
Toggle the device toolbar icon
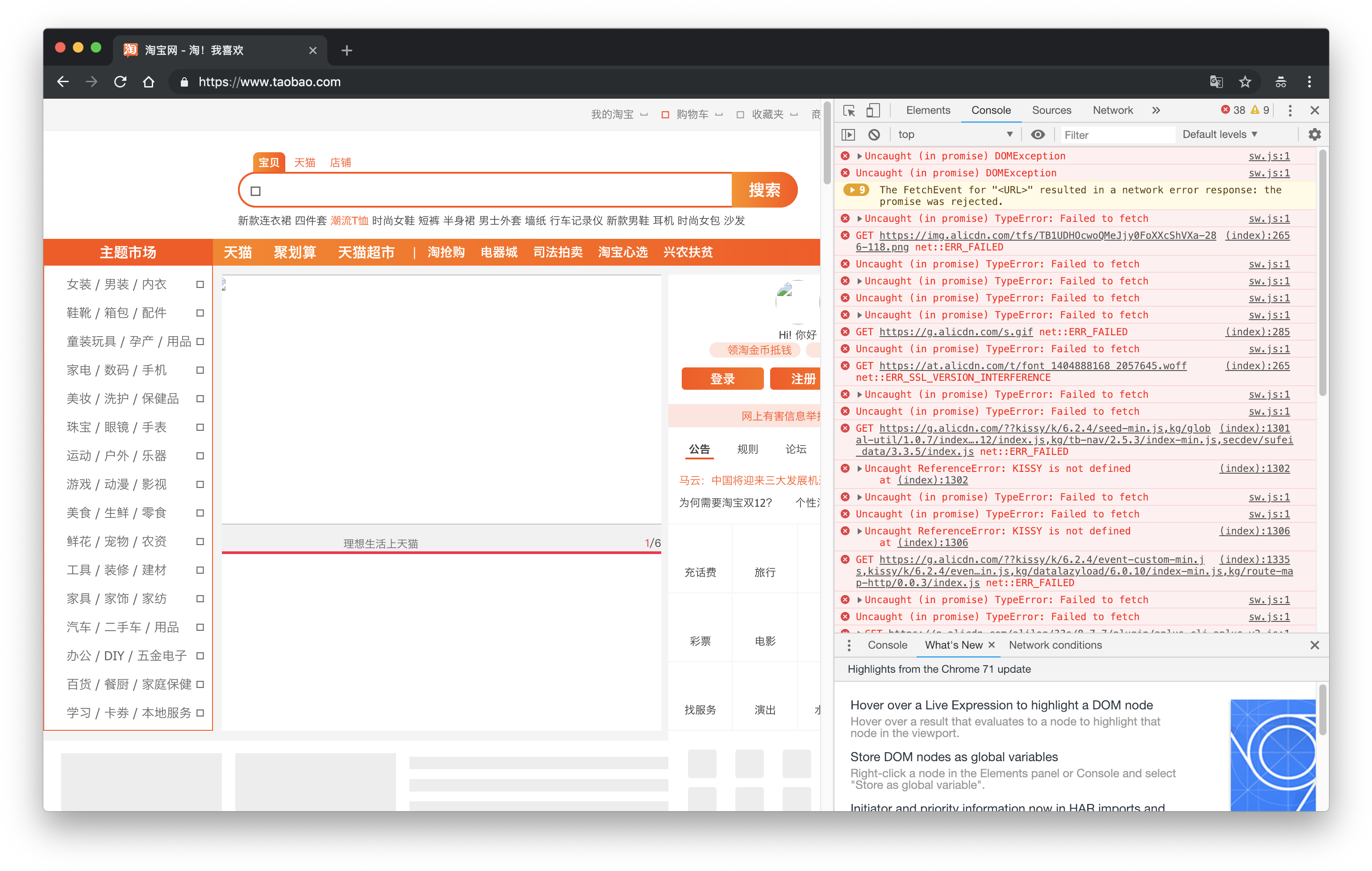873,111
